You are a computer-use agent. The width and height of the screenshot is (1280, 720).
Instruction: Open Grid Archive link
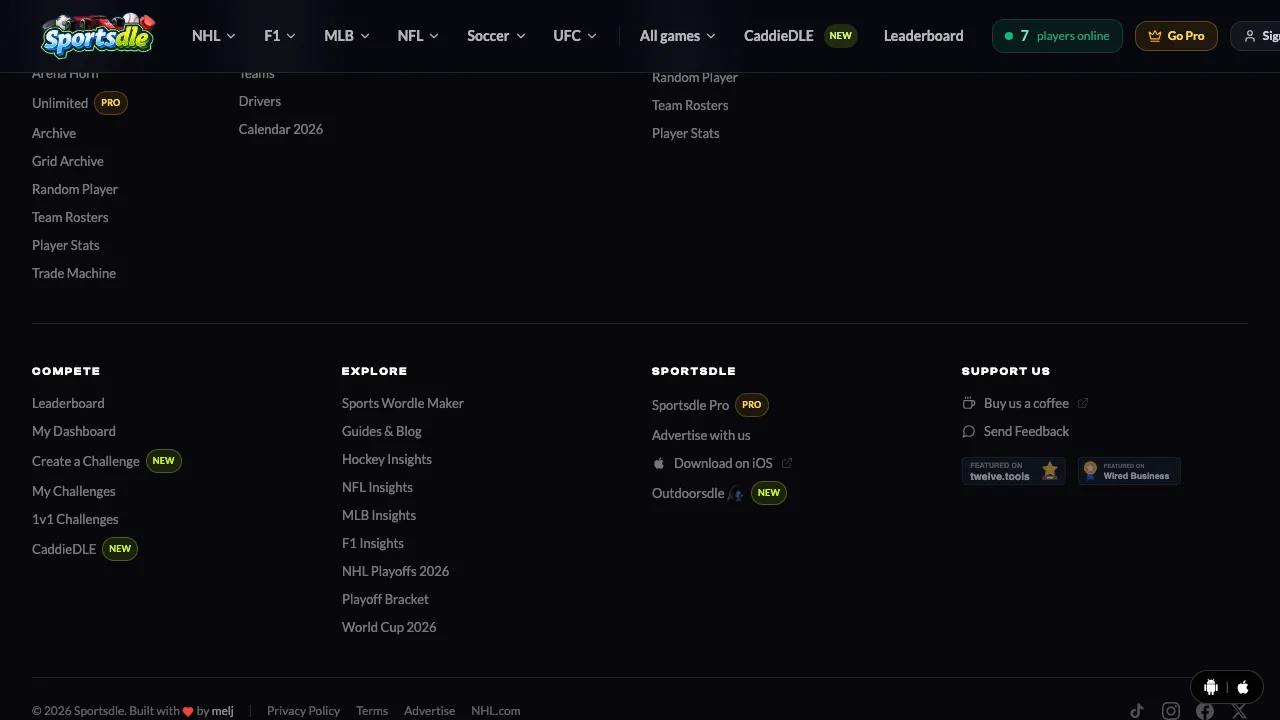[68, 161]
